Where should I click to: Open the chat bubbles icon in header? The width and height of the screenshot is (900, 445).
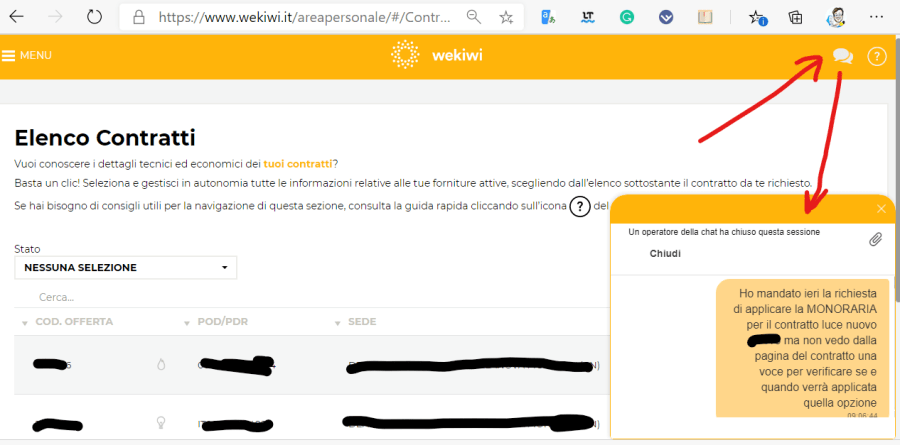842,56
